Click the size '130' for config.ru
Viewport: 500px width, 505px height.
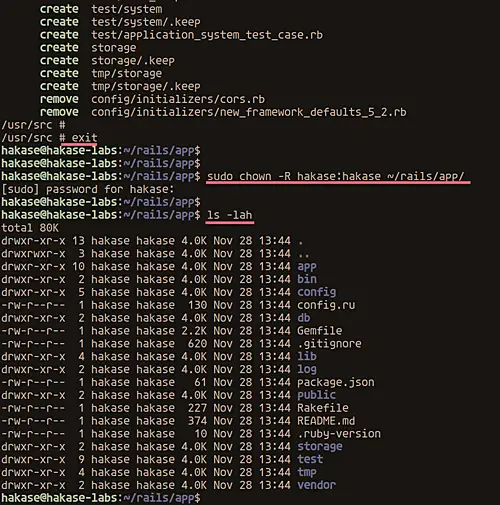197,305
